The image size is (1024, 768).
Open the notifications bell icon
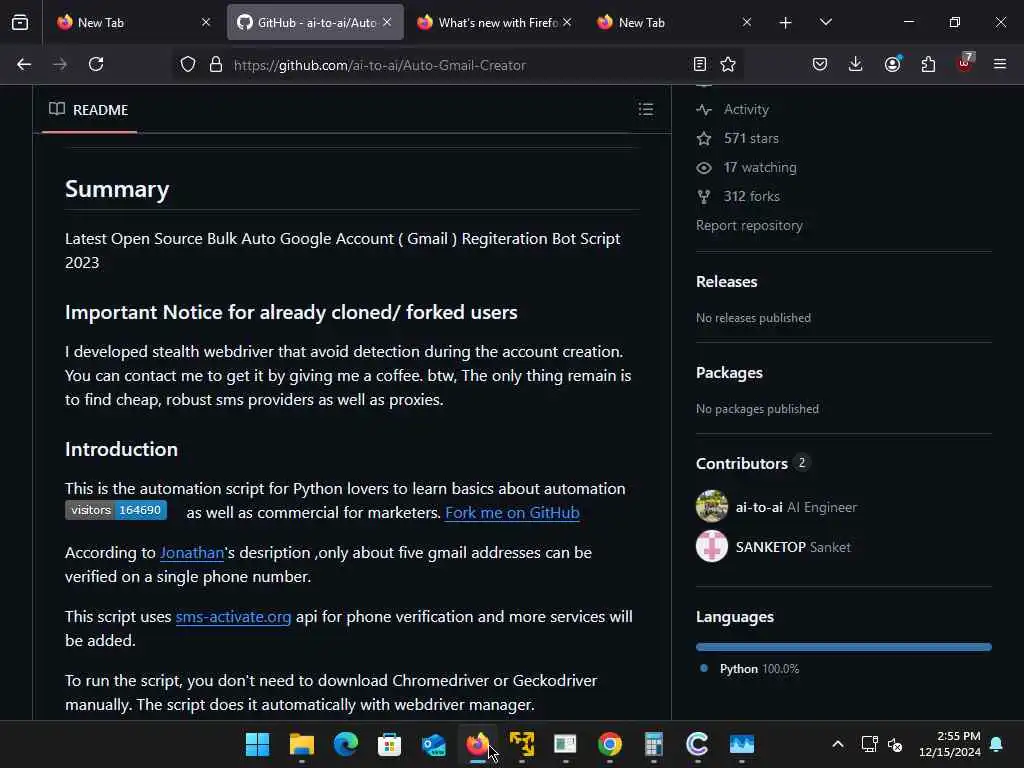[997, 744]
